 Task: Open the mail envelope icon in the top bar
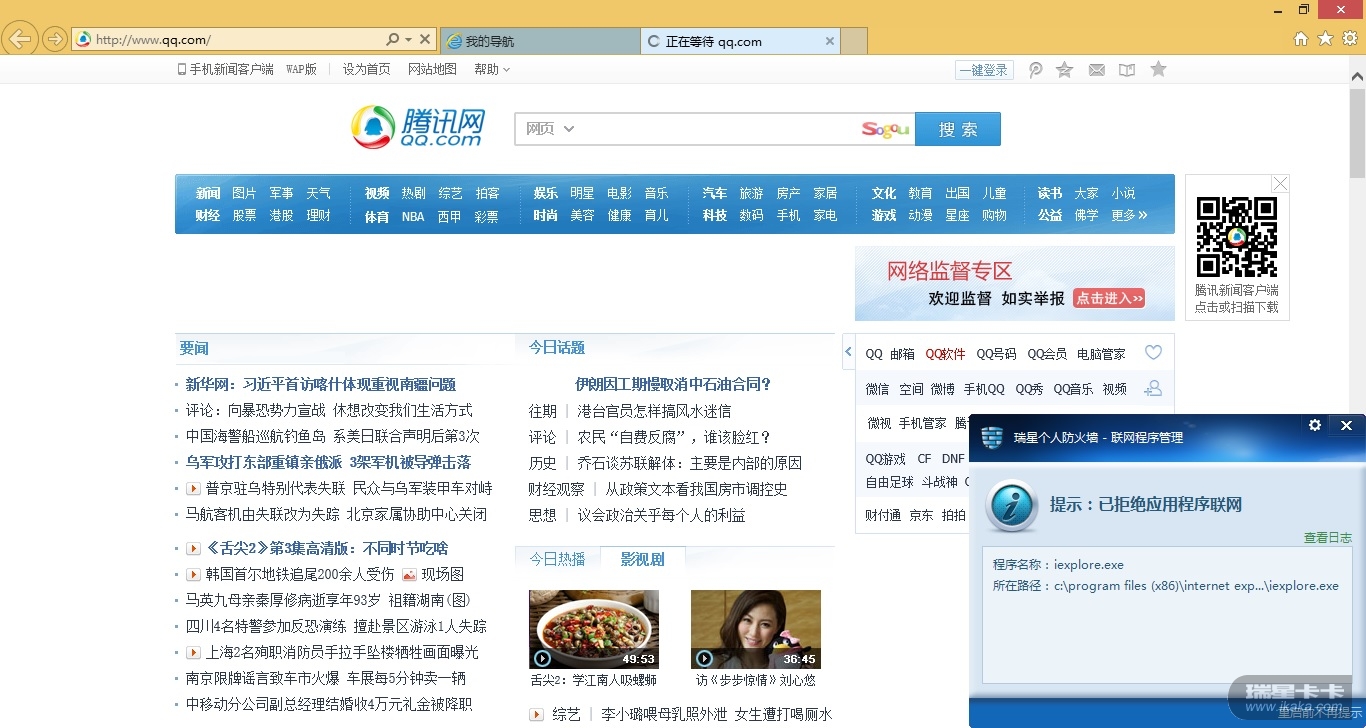tap(1097, 70)
